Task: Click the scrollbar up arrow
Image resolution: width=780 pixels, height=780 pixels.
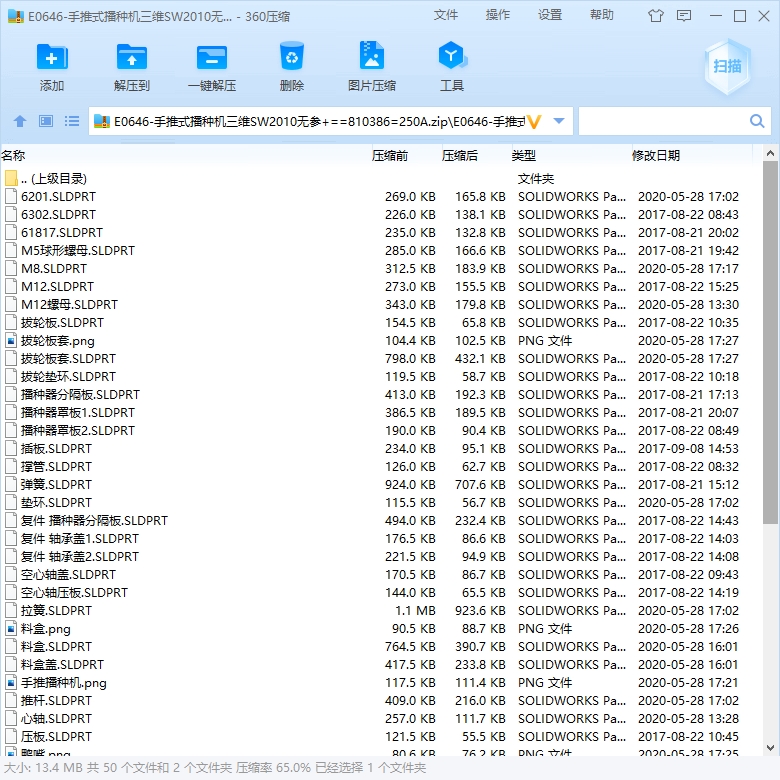Action: pyautogui.click(x=770, y=154)
